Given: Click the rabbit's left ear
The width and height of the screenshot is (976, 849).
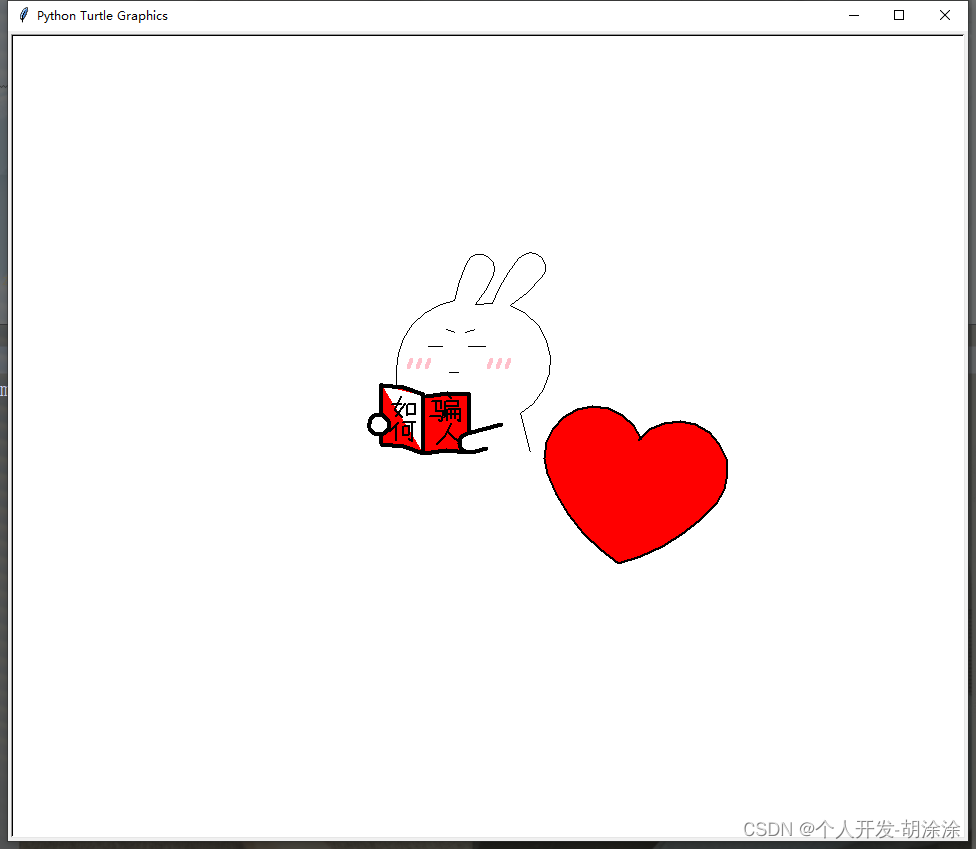Looking at the screenshot, I should (476, 278).
